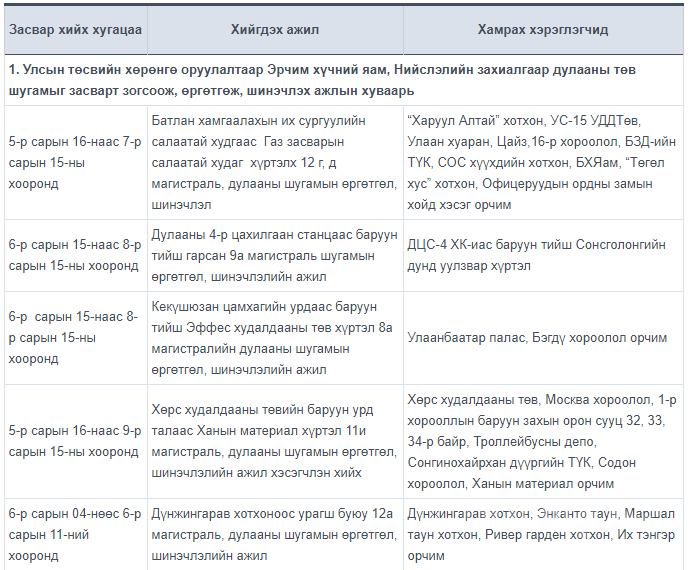690x570 pixels.
Task: Click the date cell in the Кекүшюзан row
Action: 74,338
